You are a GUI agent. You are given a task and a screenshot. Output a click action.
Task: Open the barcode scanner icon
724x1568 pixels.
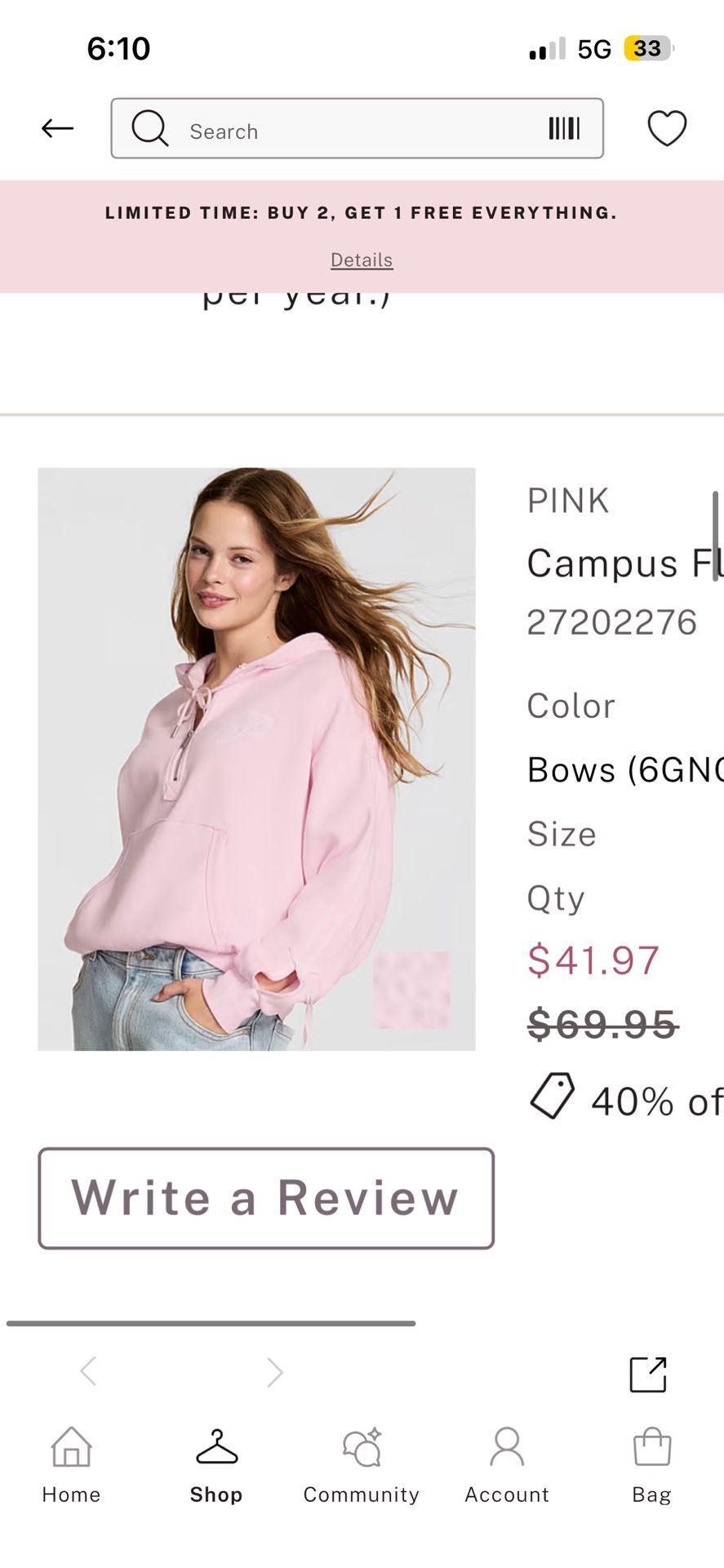tap(564, 128)
